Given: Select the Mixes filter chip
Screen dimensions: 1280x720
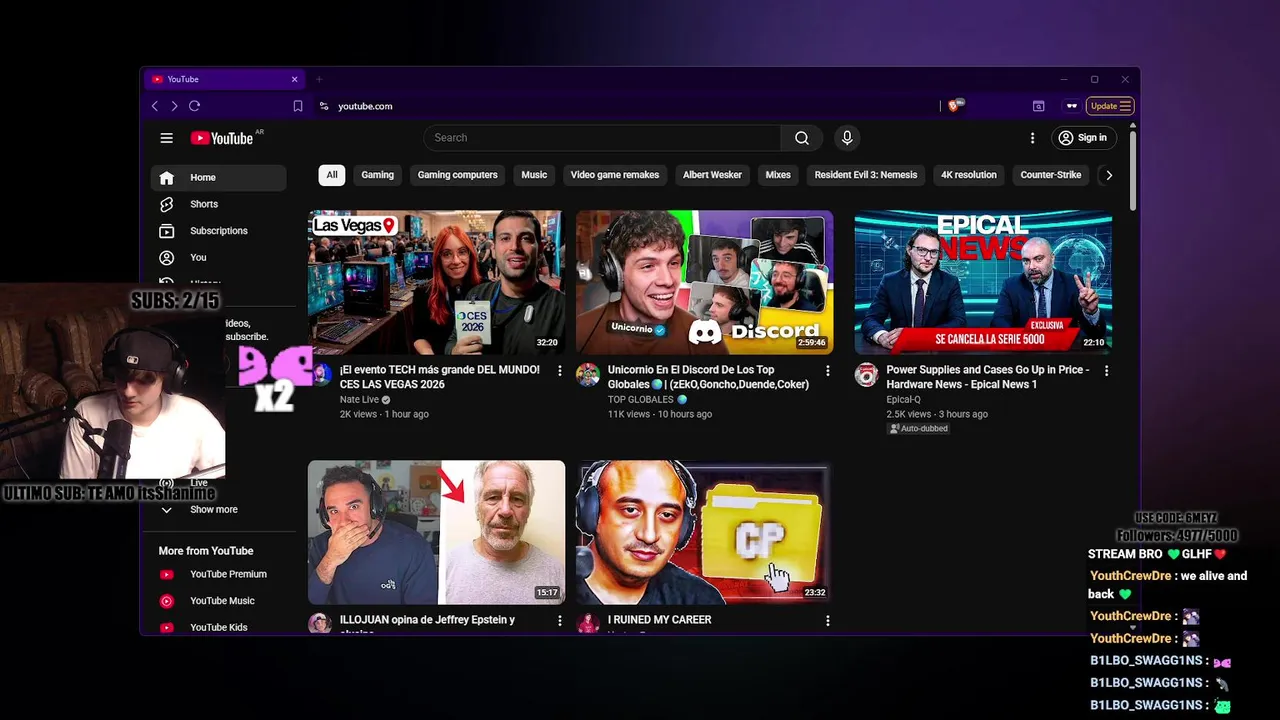Looking at the screenshot, I should point(778,175).
